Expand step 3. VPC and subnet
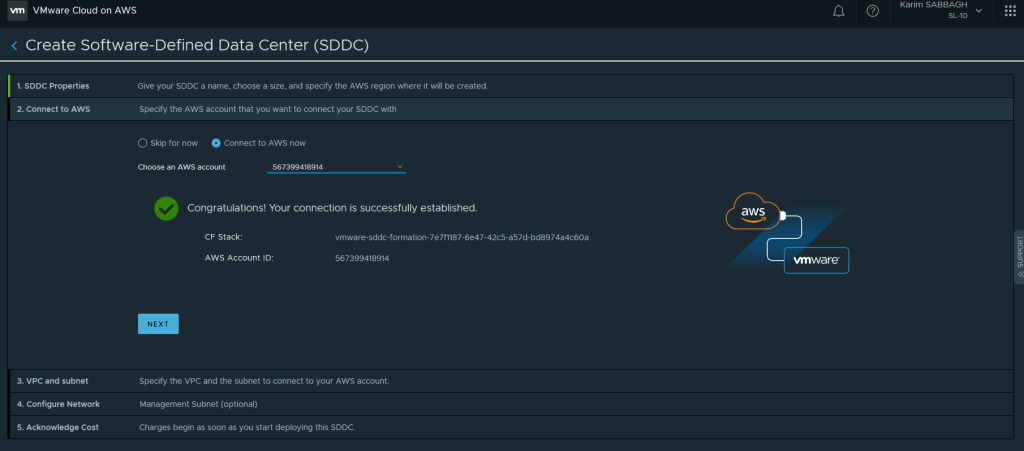Viewport: 1024px width, 451px height. [510, 381]
